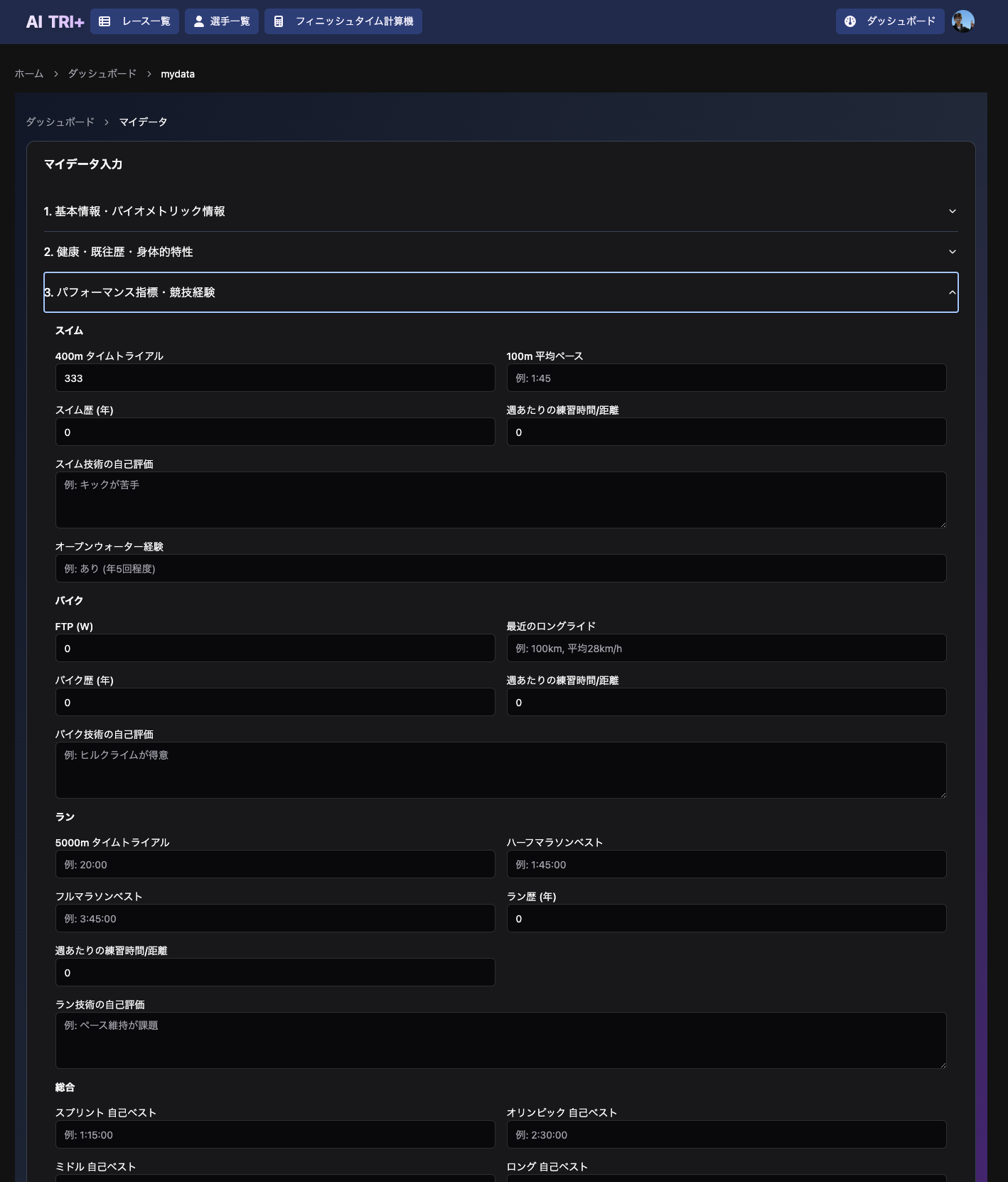Click the FTP (W) input
This screenshot has height=1182, width=1008.
pos(275,649)
